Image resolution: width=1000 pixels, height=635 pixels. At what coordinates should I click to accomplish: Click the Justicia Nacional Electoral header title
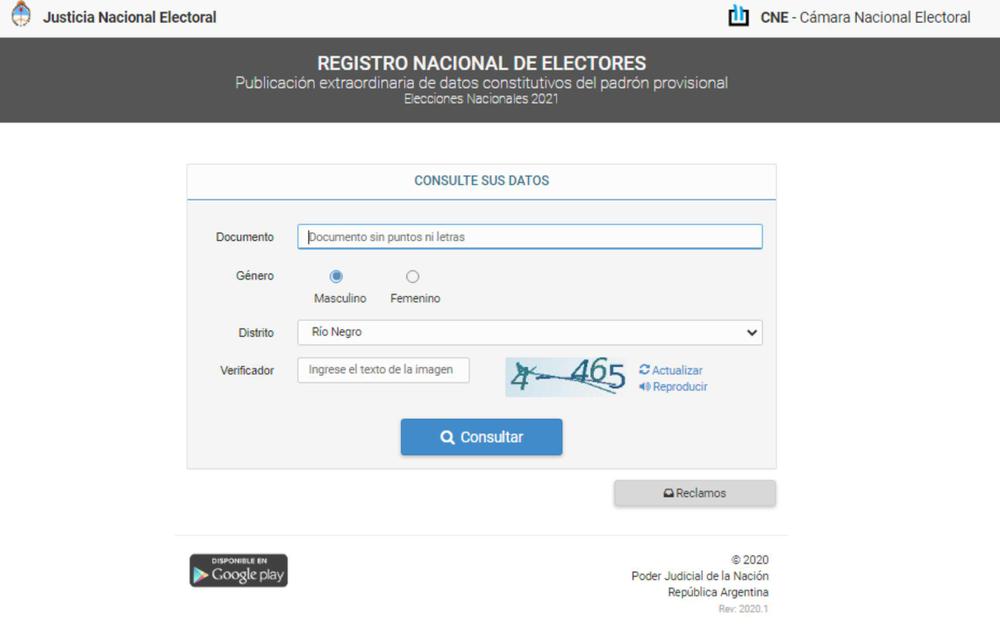[x=129, y=17]
